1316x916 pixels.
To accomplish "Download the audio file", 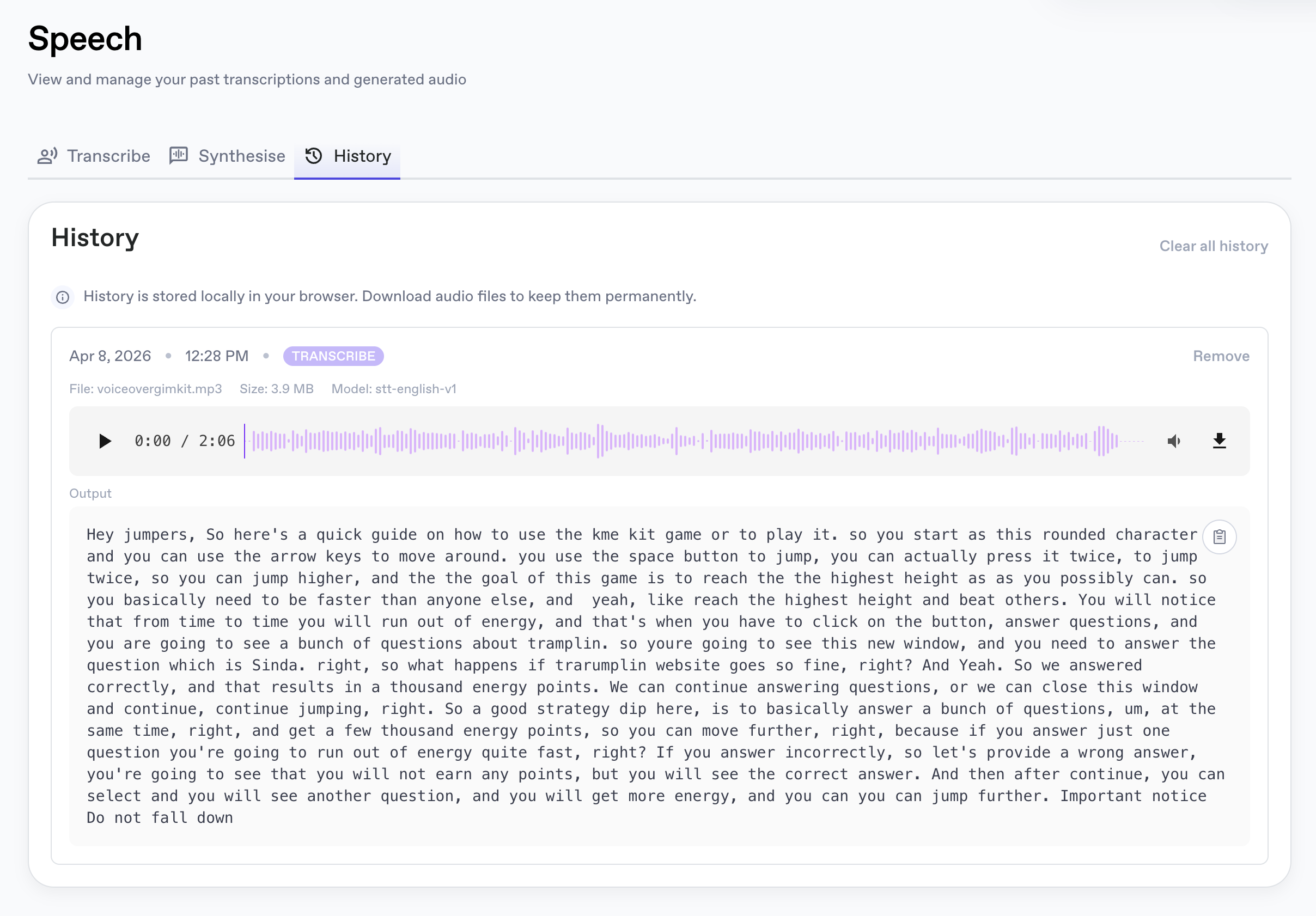I will pos(1219,441).
